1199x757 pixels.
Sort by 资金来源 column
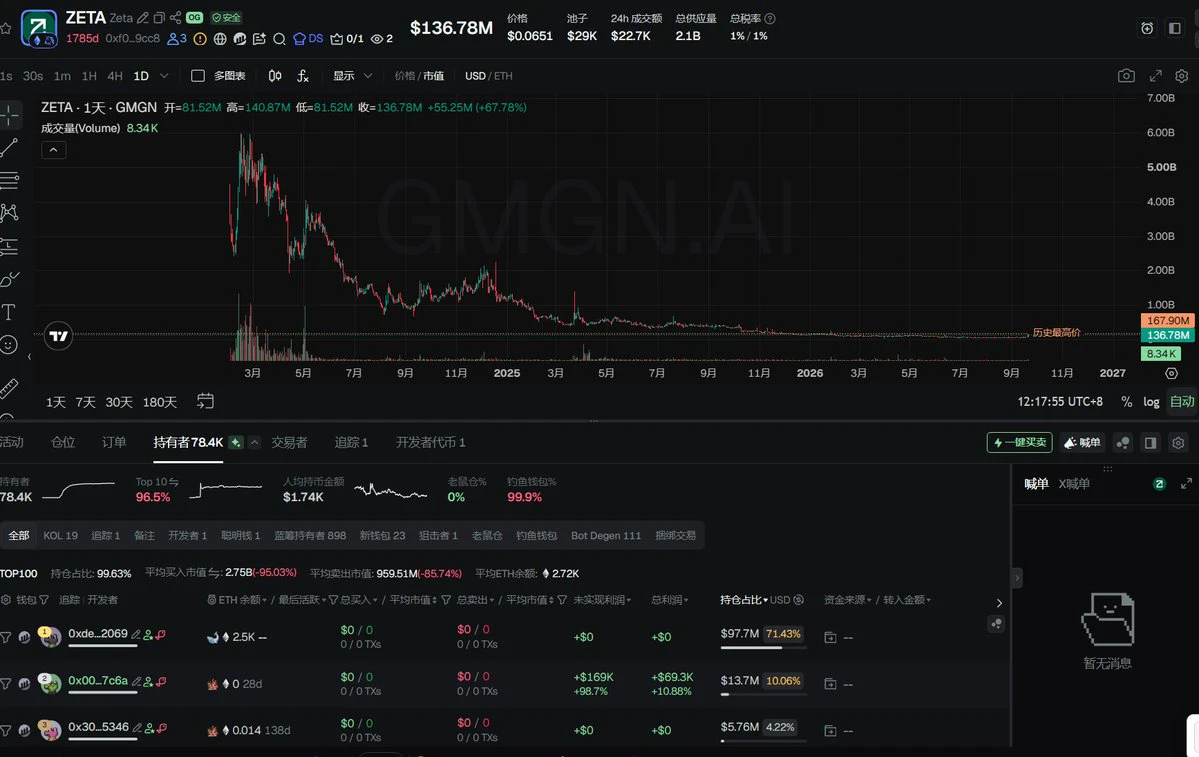click(848, 600)
